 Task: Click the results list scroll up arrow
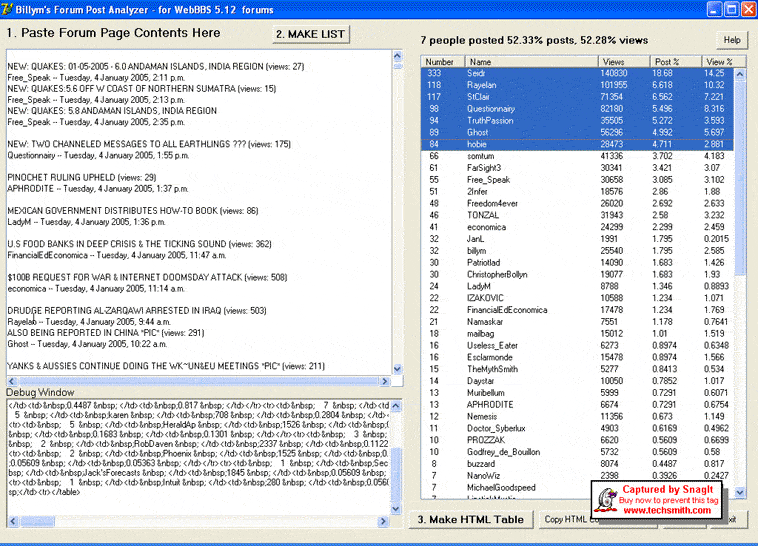pyautogui.click(x=740, y=74)
